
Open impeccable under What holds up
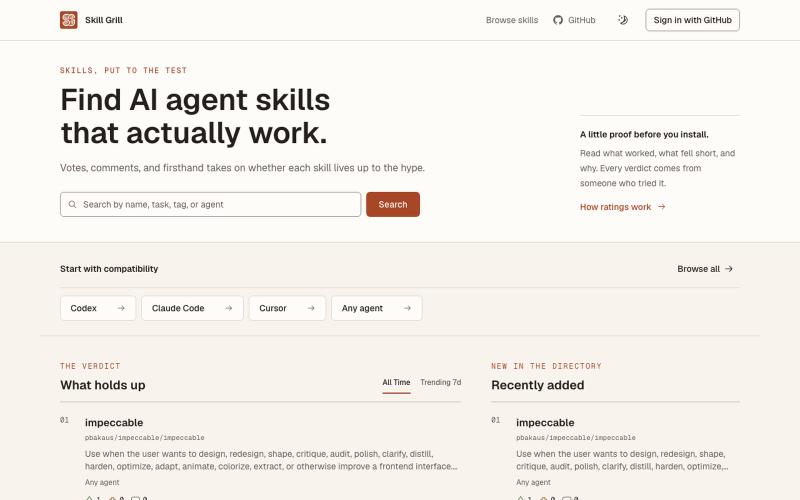114,422
